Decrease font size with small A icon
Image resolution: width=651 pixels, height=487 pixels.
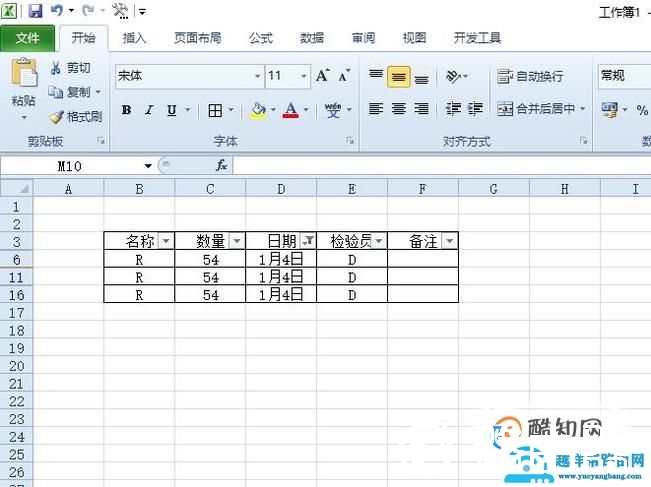[x=345, y=76]
